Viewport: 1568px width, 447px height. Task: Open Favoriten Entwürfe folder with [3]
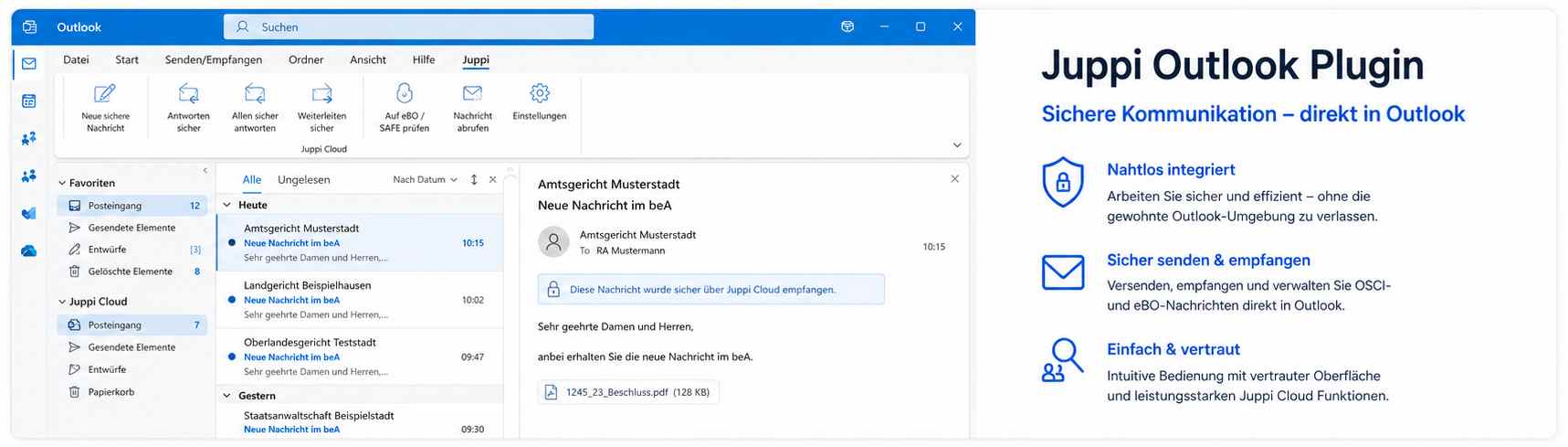132,250
